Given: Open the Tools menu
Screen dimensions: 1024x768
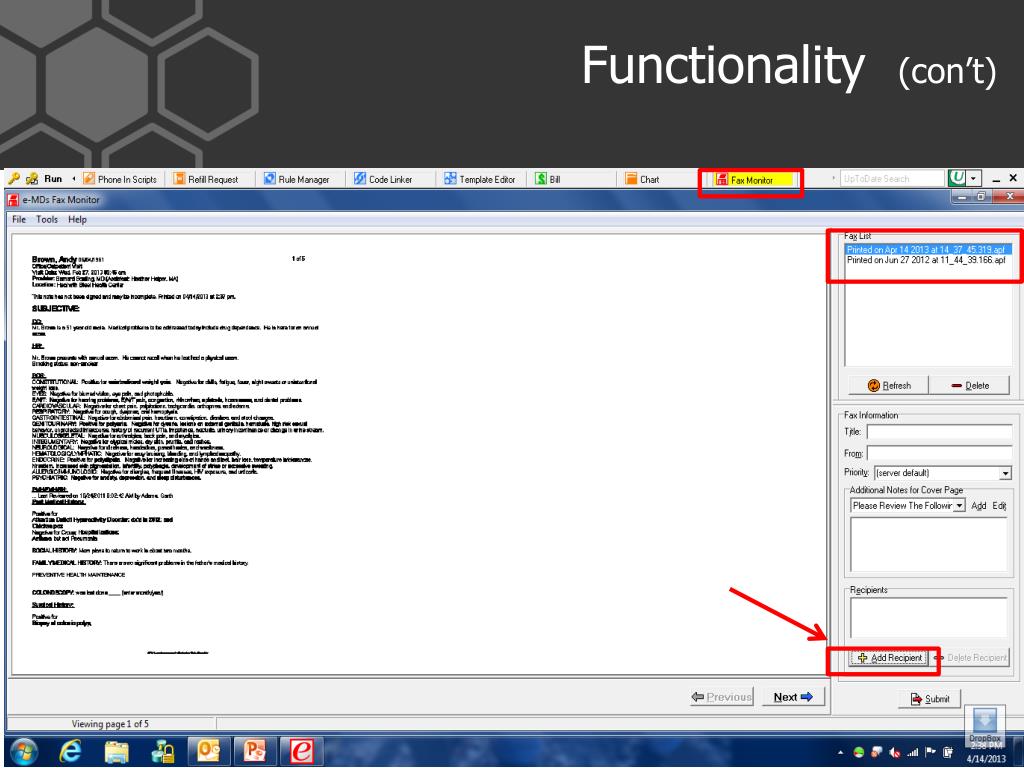Looking at the screenshot, I should 47,219.
